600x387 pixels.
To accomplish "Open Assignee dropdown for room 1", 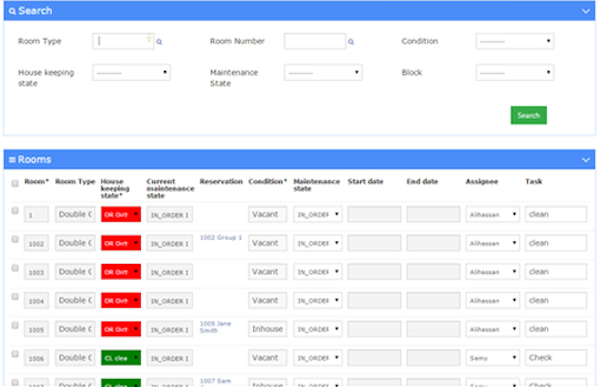I will pyautogui.click(x=492, y=214).
